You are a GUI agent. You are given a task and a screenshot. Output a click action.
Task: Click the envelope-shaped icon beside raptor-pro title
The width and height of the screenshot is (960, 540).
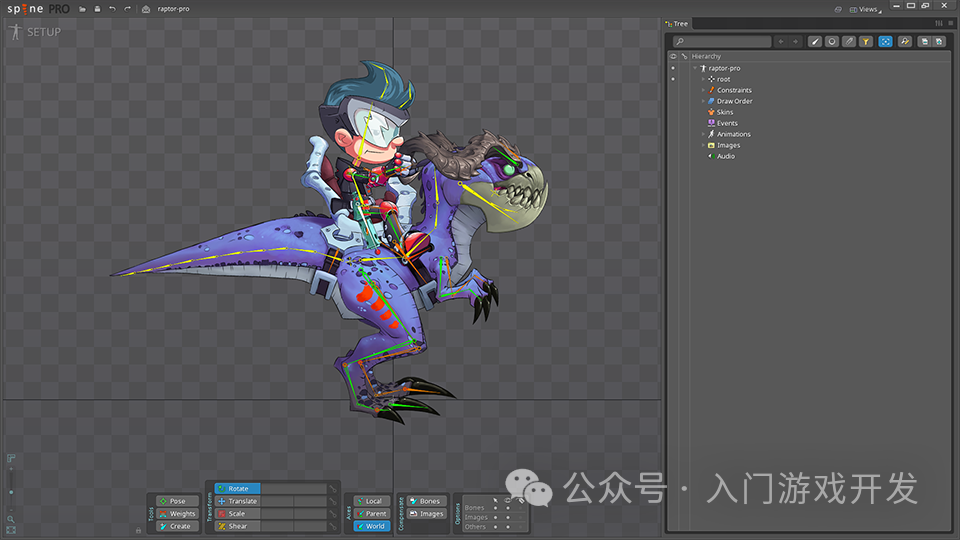[x=146, y=9]
